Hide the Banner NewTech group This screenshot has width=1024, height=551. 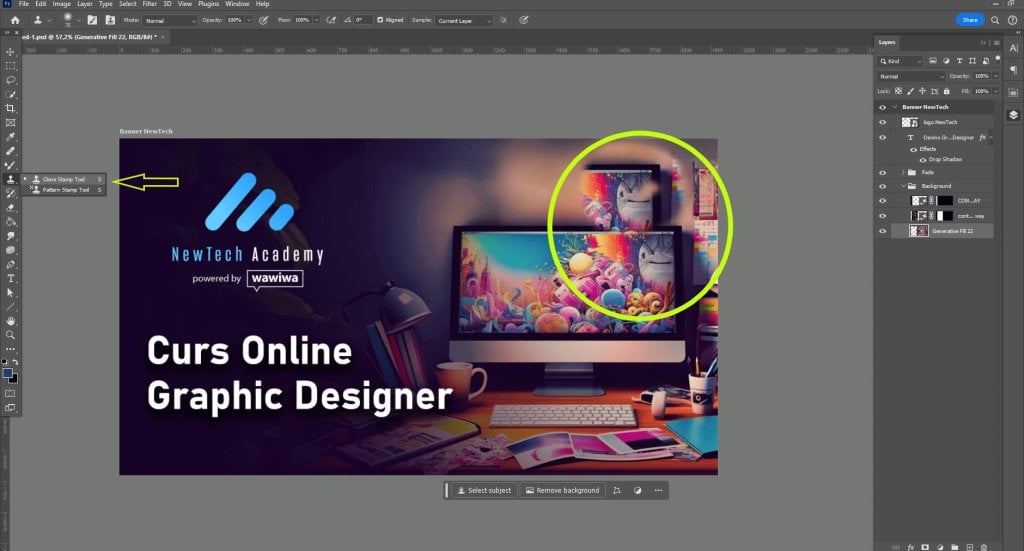pyautogui.click(x=882, y=107)
